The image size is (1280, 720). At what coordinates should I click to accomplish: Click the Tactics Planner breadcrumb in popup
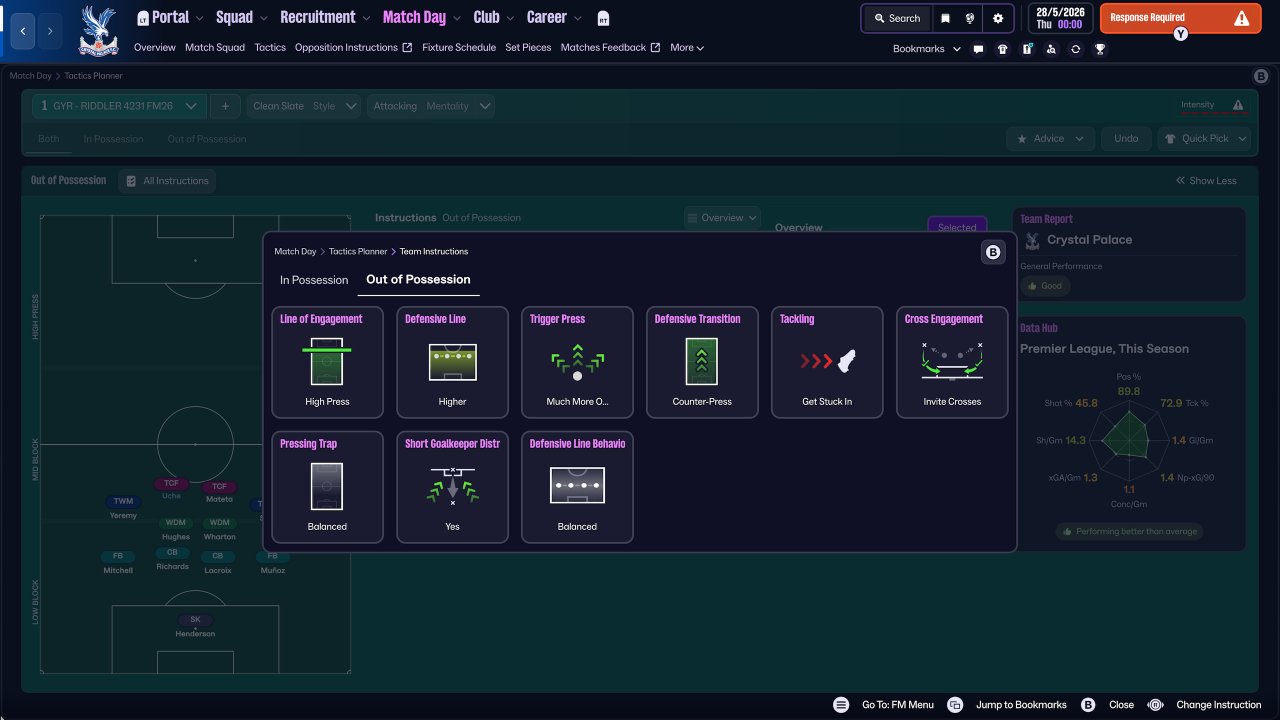pos(358,252)
